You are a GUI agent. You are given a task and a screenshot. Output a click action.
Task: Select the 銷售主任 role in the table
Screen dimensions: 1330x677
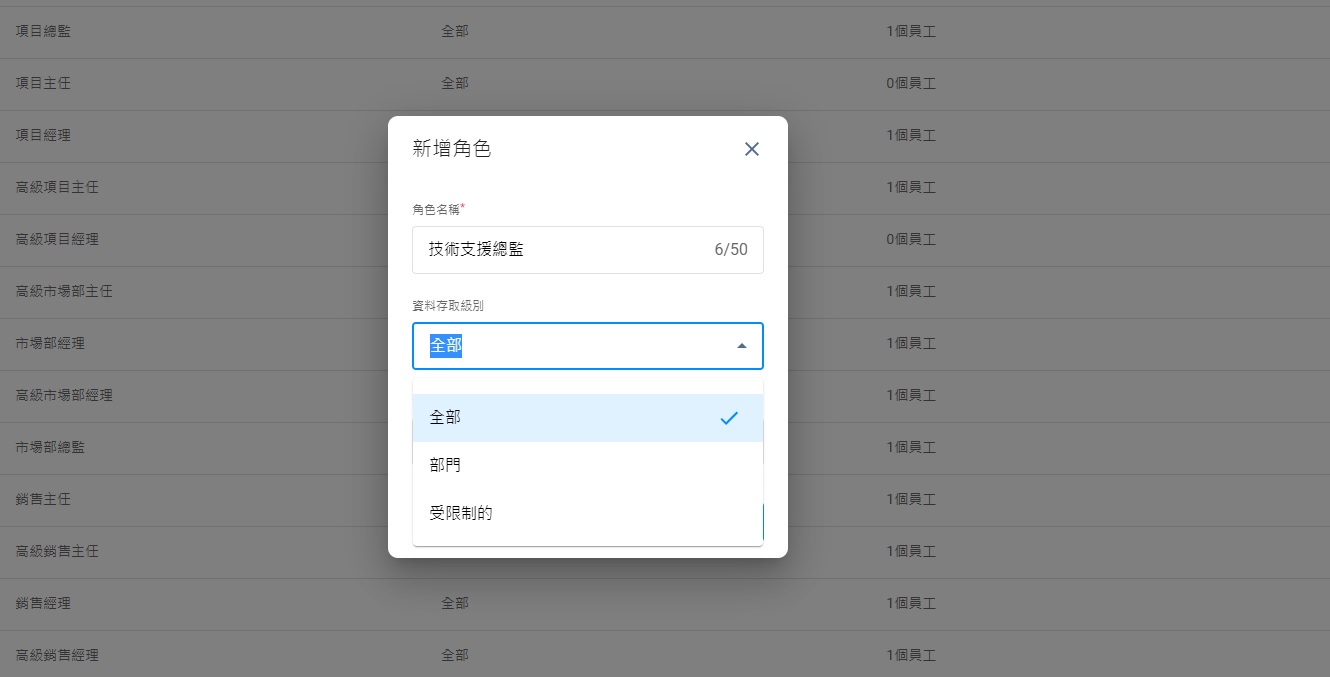click(x=43, y=499)
